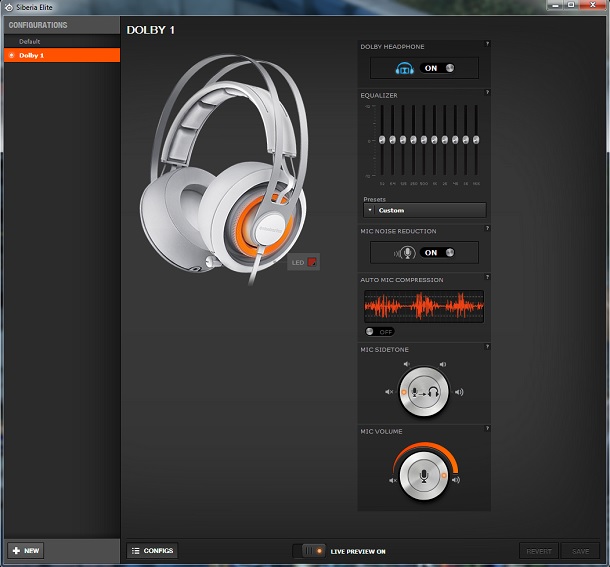The width and height of the screenshot is (610, 567).
Task: Open the red LED color swatch
Action: point(312,262)
